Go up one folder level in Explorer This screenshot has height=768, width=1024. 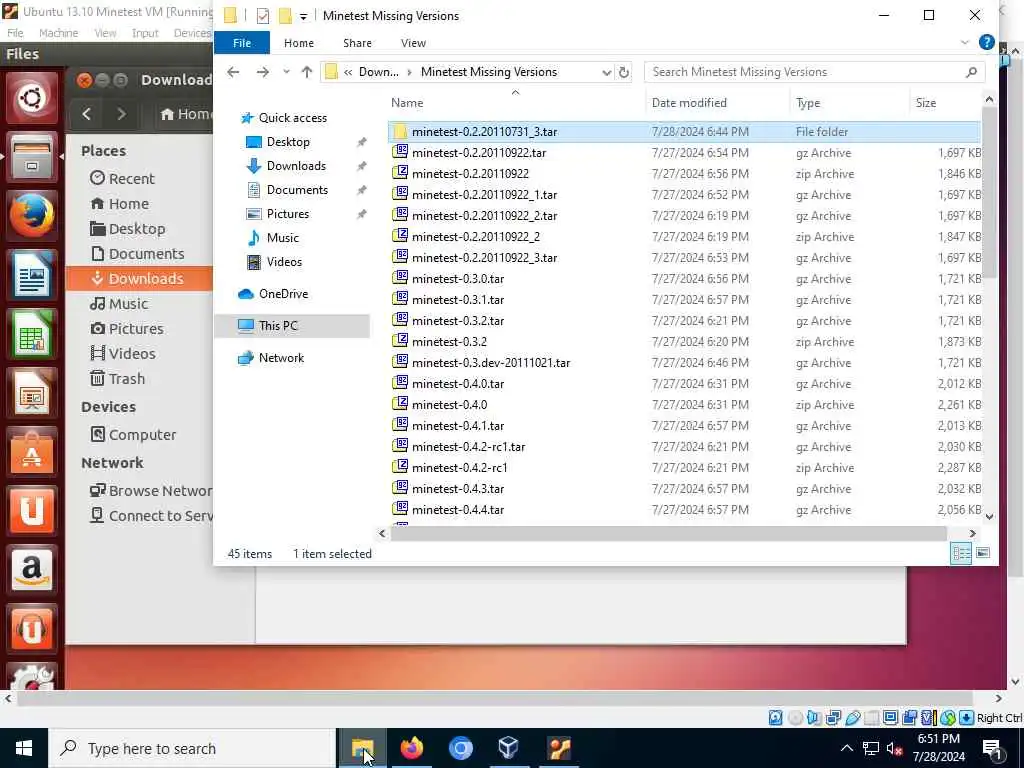pos(307,72)
